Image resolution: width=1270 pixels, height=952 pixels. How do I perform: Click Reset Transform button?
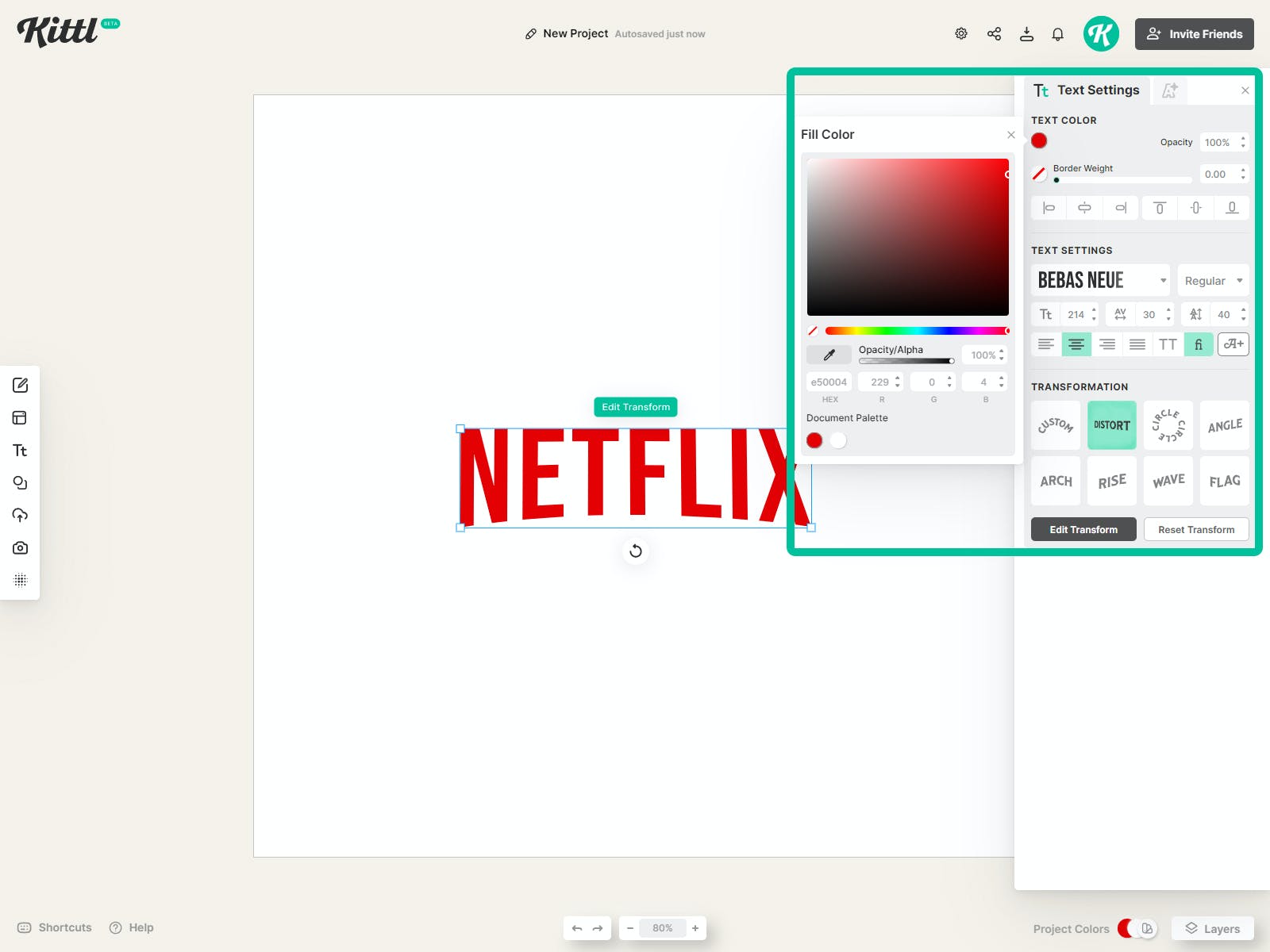pyautogui.click(x=1196, y=529)
